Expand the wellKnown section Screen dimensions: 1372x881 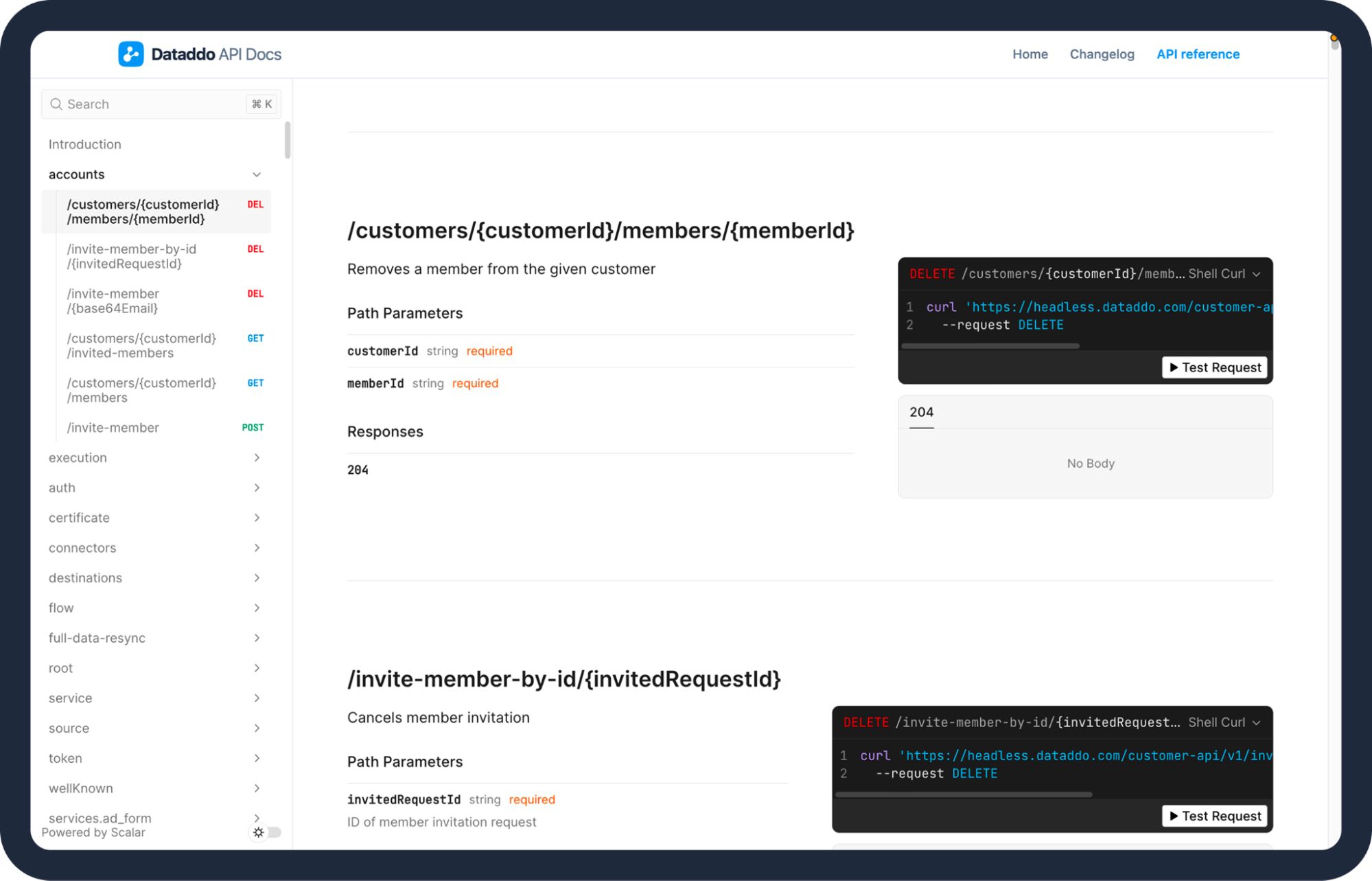pos(257,788)
